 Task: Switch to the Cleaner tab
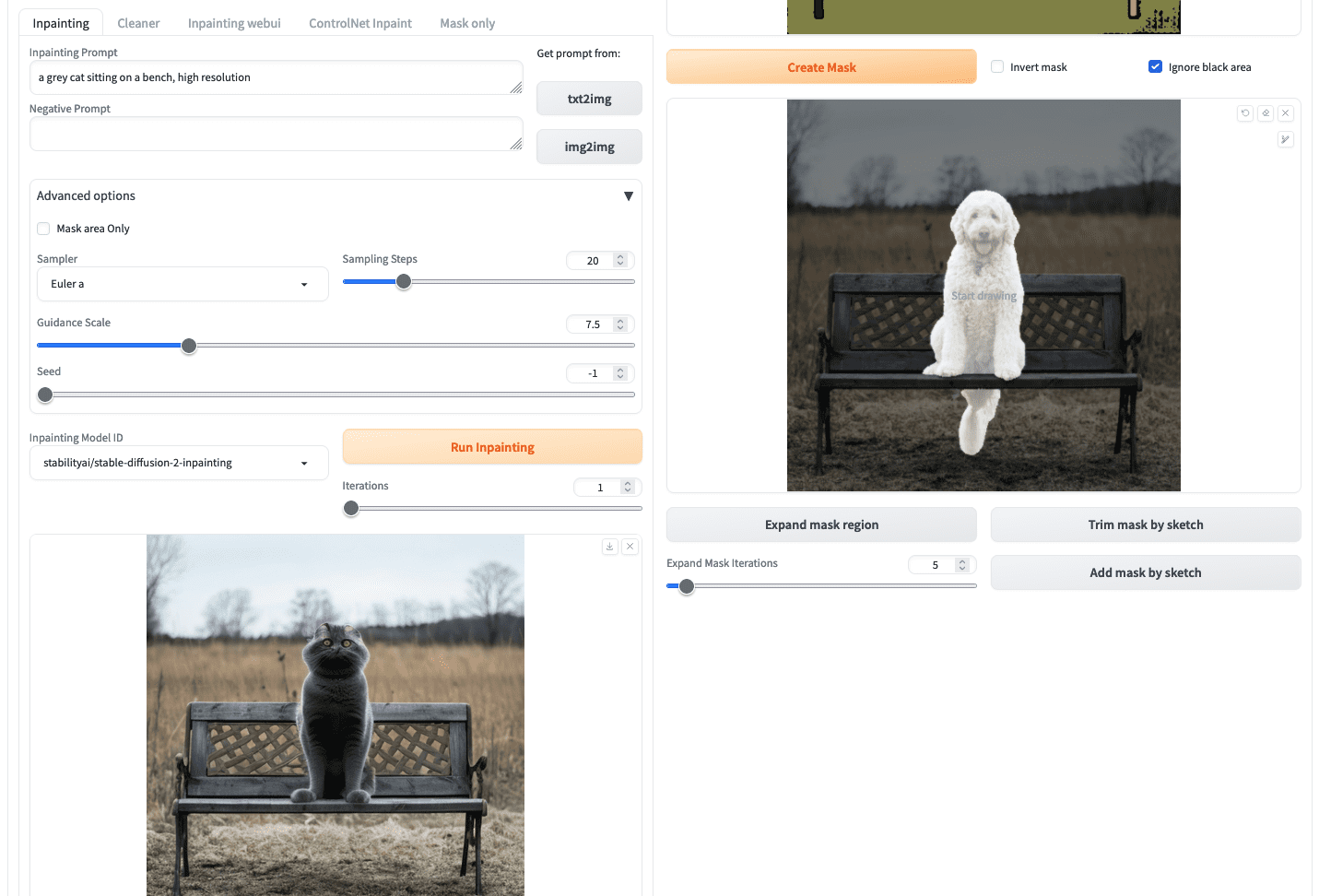click(138, 23)
